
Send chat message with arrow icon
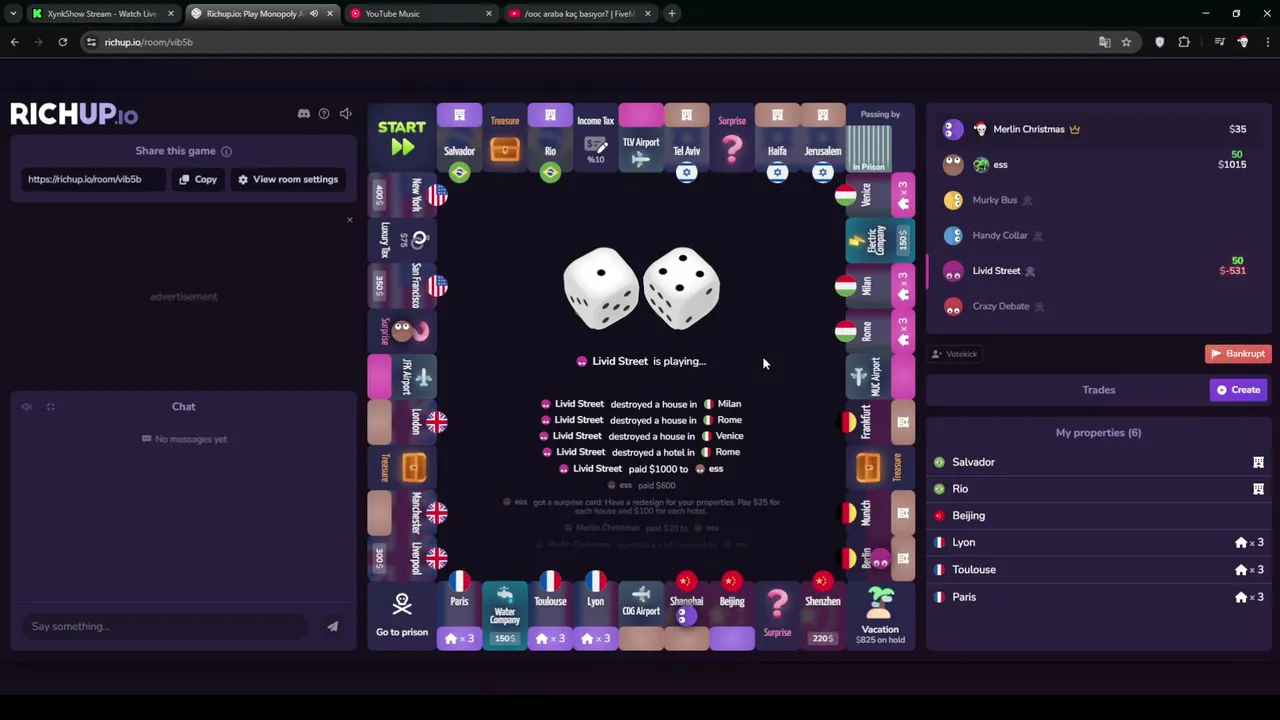(x=333, y=626)
